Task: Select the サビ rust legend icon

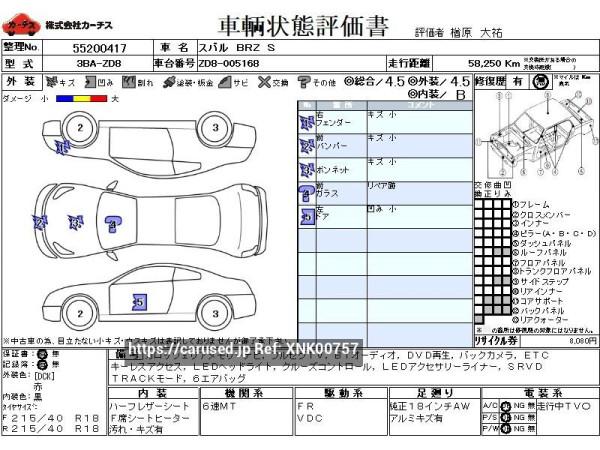Action: tap(226, 82)
